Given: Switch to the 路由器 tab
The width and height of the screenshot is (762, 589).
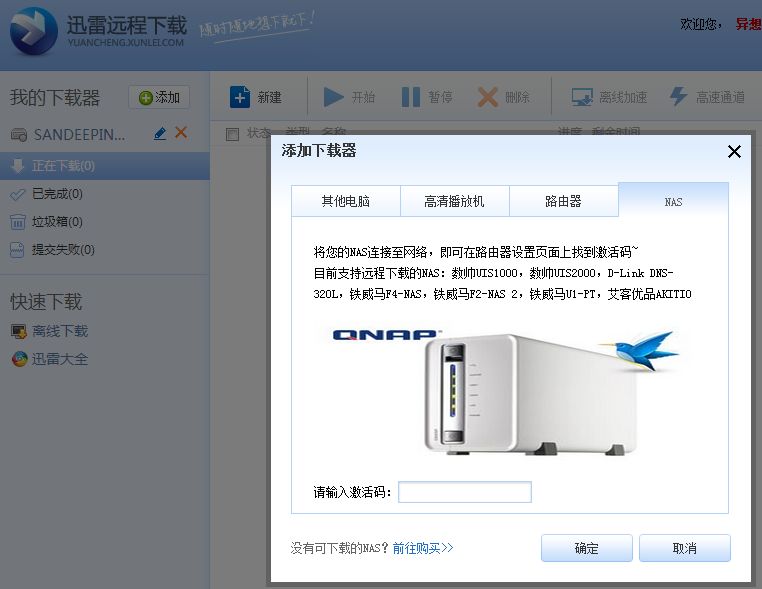Looking at the screenshot, I should 563,201.
